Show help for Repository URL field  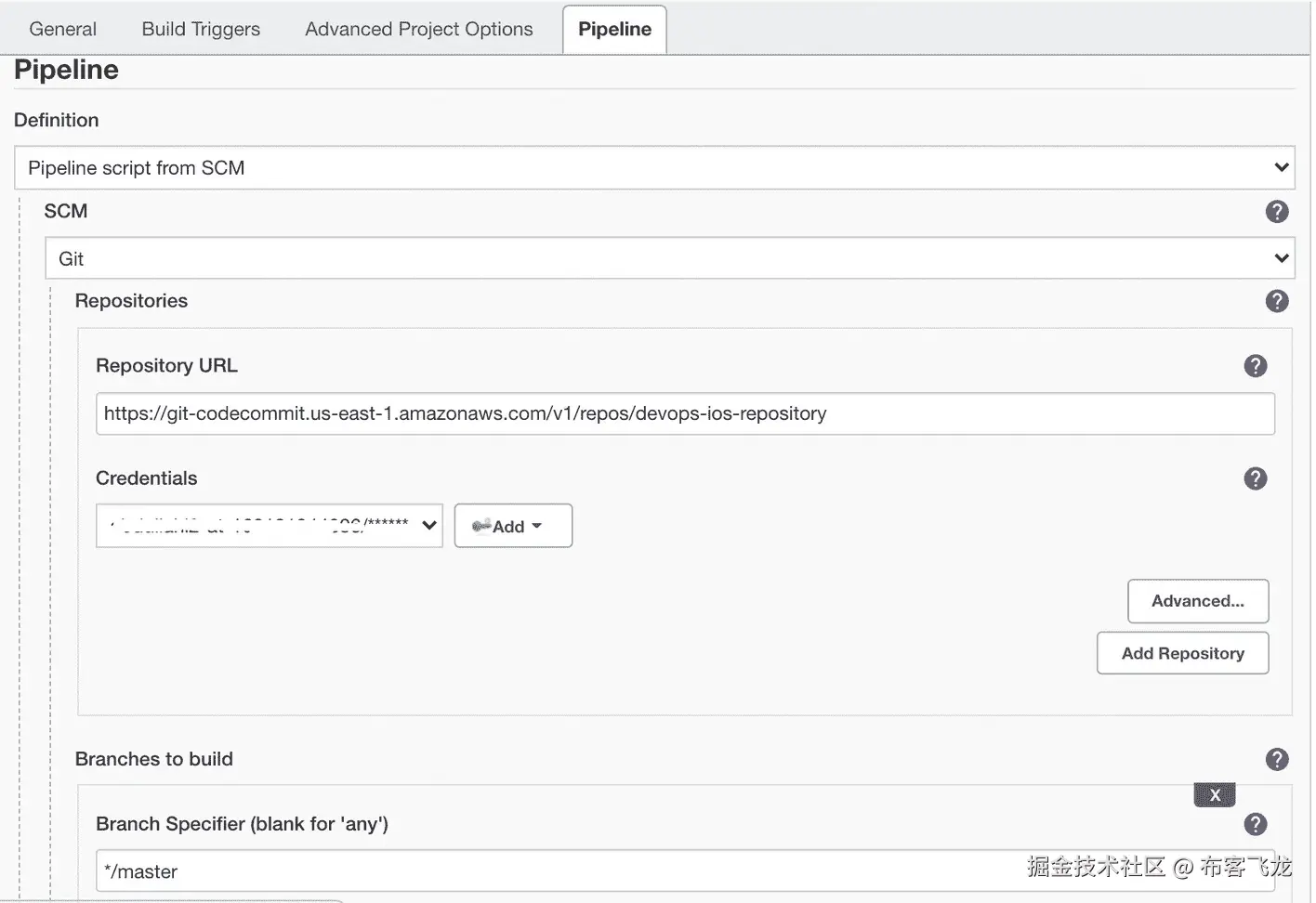[x=1256, y=366]
